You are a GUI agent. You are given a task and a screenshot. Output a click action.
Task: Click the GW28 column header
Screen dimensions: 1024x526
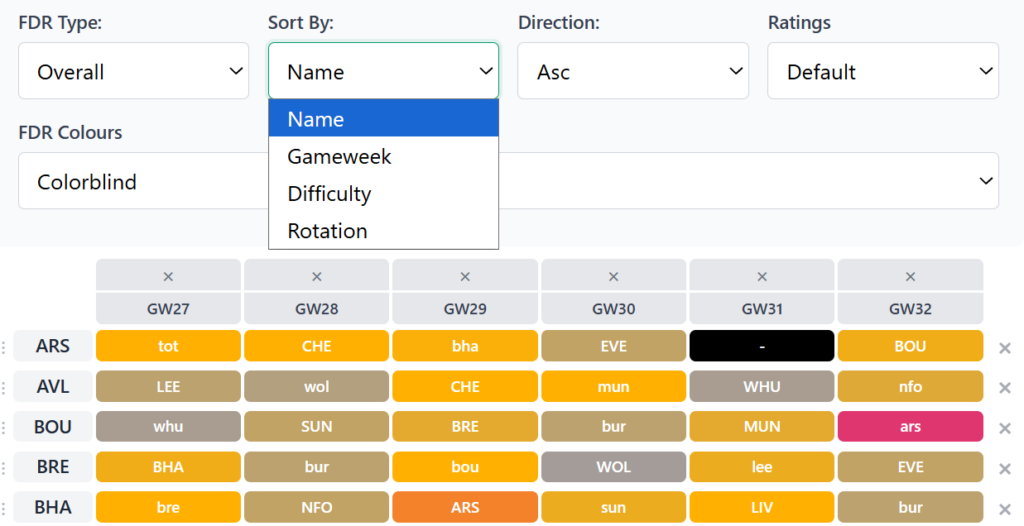(x=317, y=308)
